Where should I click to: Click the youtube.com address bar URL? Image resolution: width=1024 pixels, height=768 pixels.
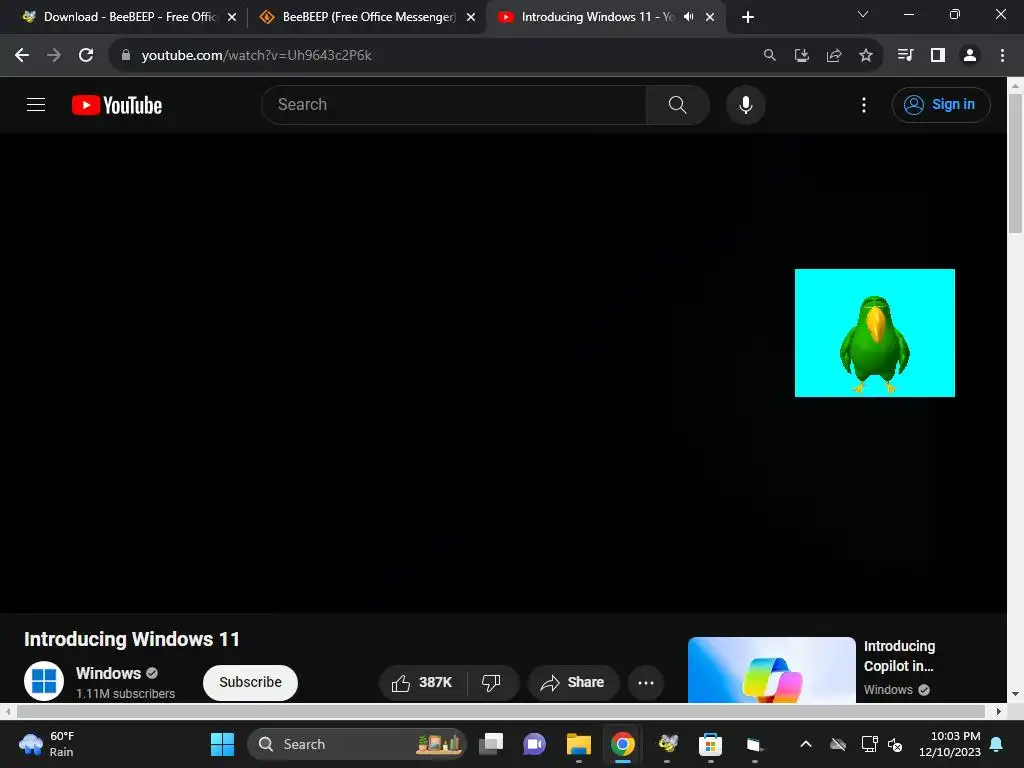click(257, 55)
